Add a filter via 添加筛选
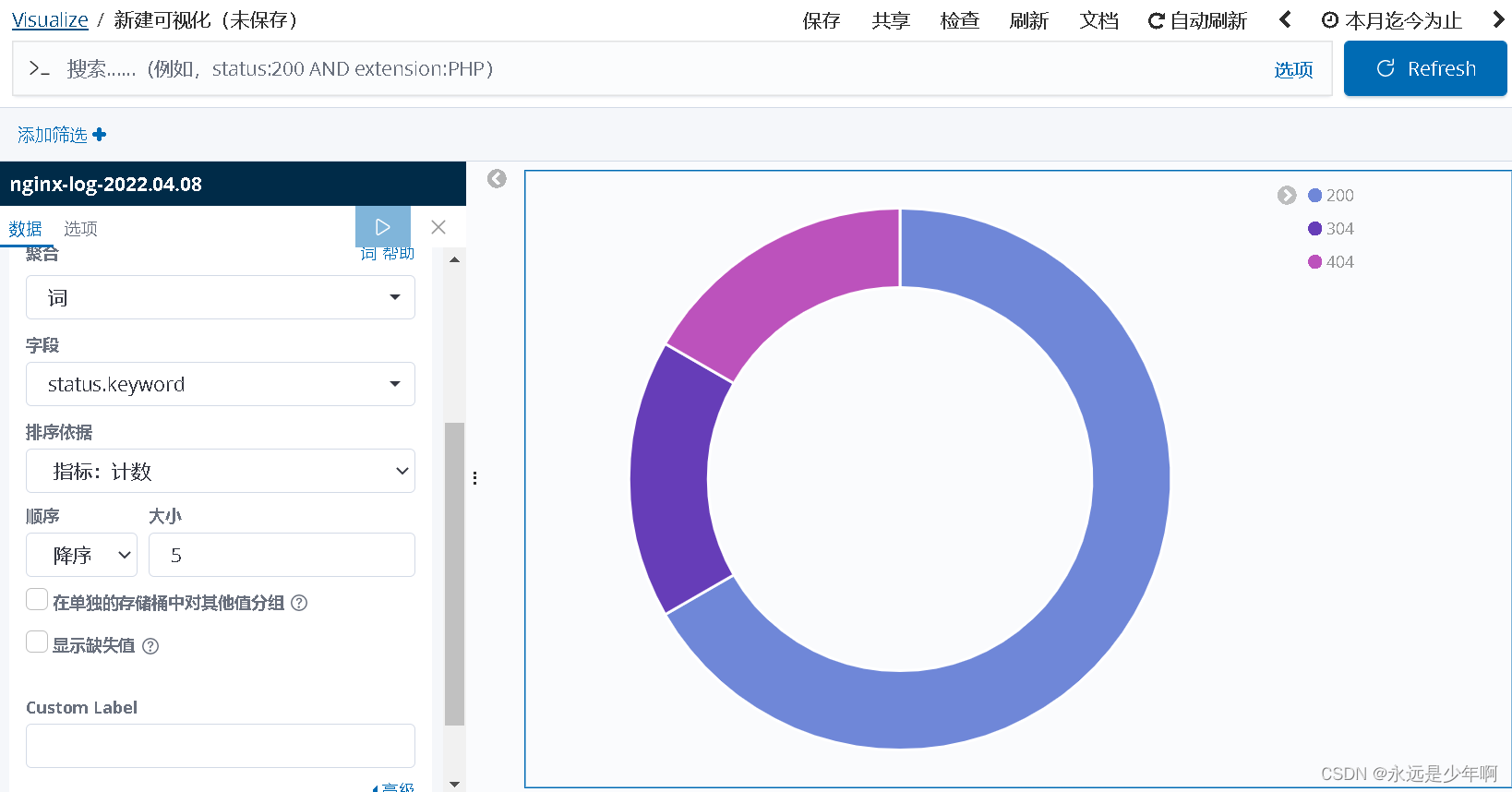The image size is (1512, 792). point(62,135)
